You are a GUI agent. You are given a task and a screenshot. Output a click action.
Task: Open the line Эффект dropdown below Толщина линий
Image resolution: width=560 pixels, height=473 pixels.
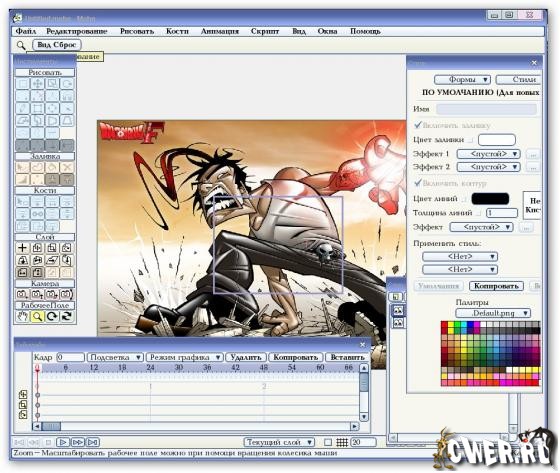(x=481, y=227)
